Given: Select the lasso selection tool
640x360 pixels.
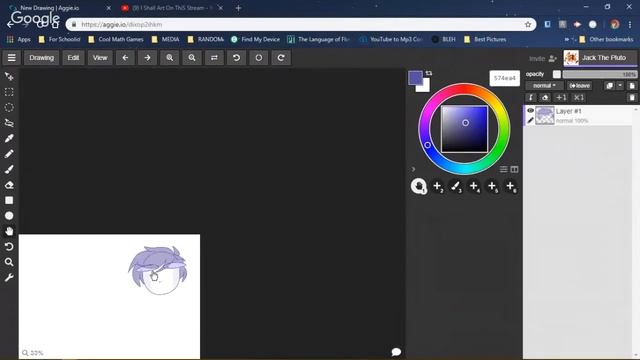Looking at the screenshot, I should click(9, 123).
